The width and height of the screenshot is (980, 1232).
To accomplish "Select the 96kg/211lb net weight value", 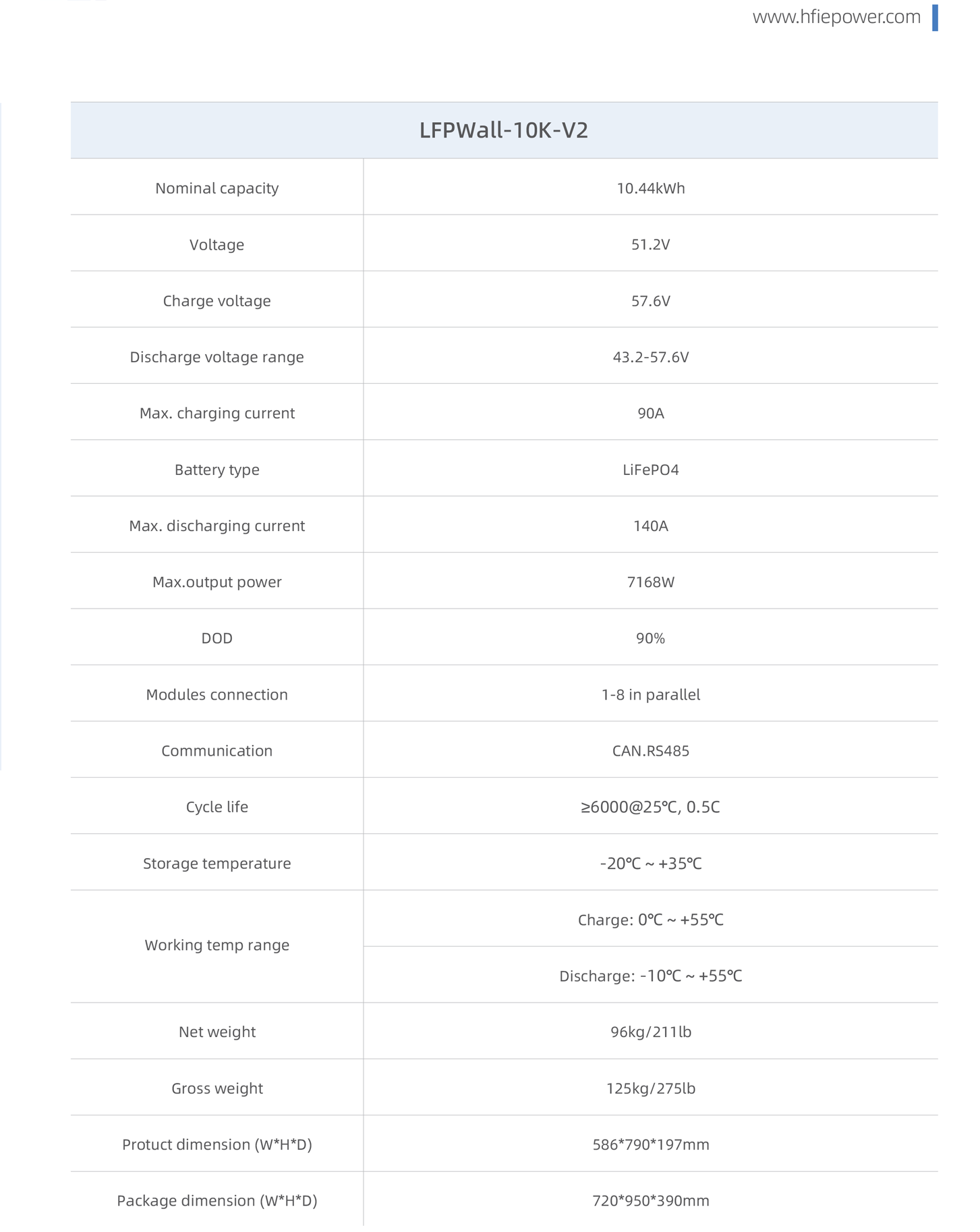I will coord(650,1032).
